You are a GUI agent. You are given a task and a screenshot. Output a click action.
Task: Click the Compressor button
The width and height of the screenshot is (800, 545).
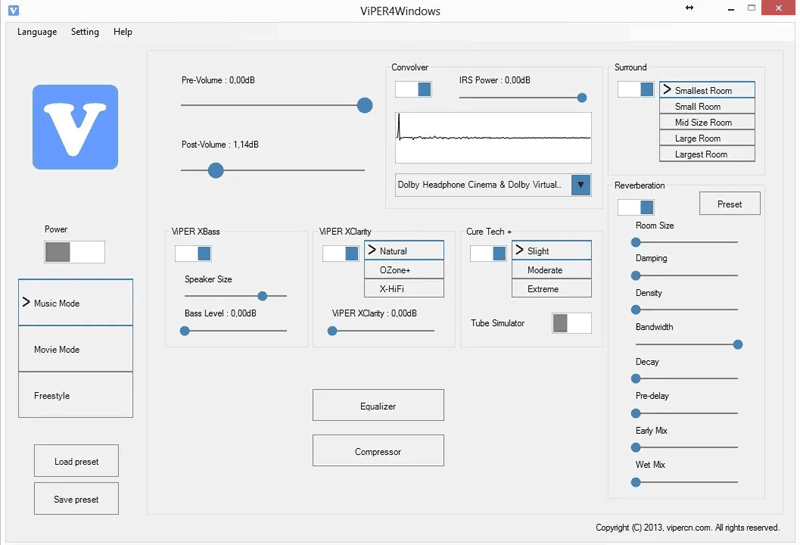pyautogui.click(x=378, y=451)
